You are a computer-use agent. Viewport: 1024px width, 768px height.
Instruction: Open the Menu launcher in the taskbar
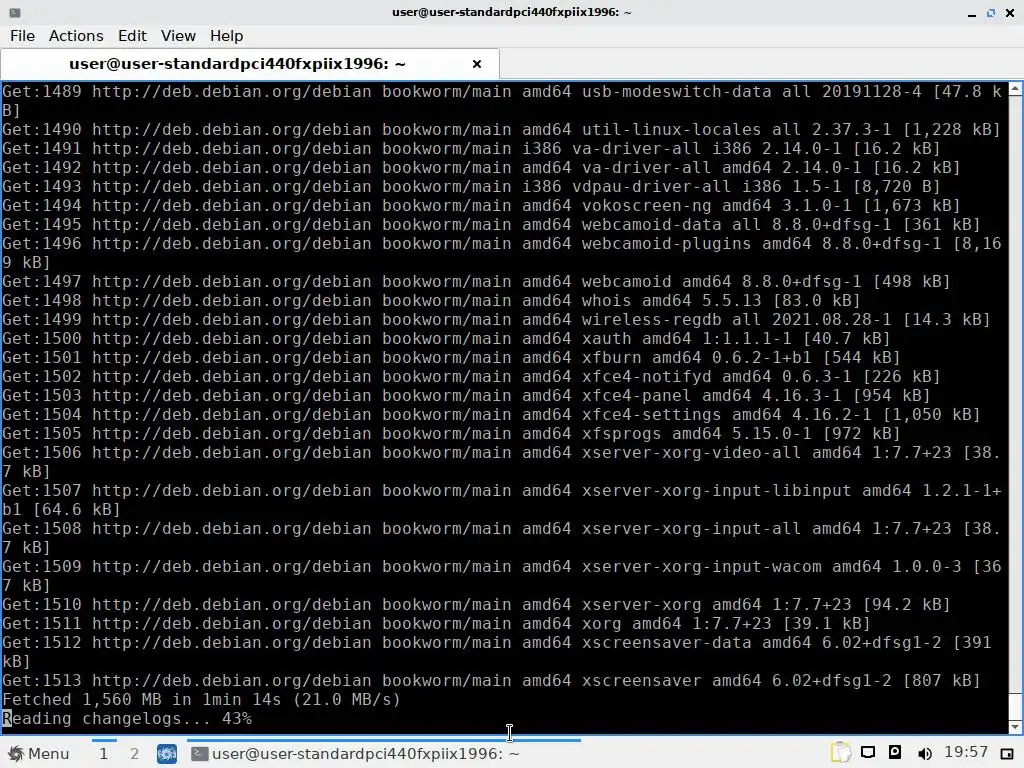38,754
